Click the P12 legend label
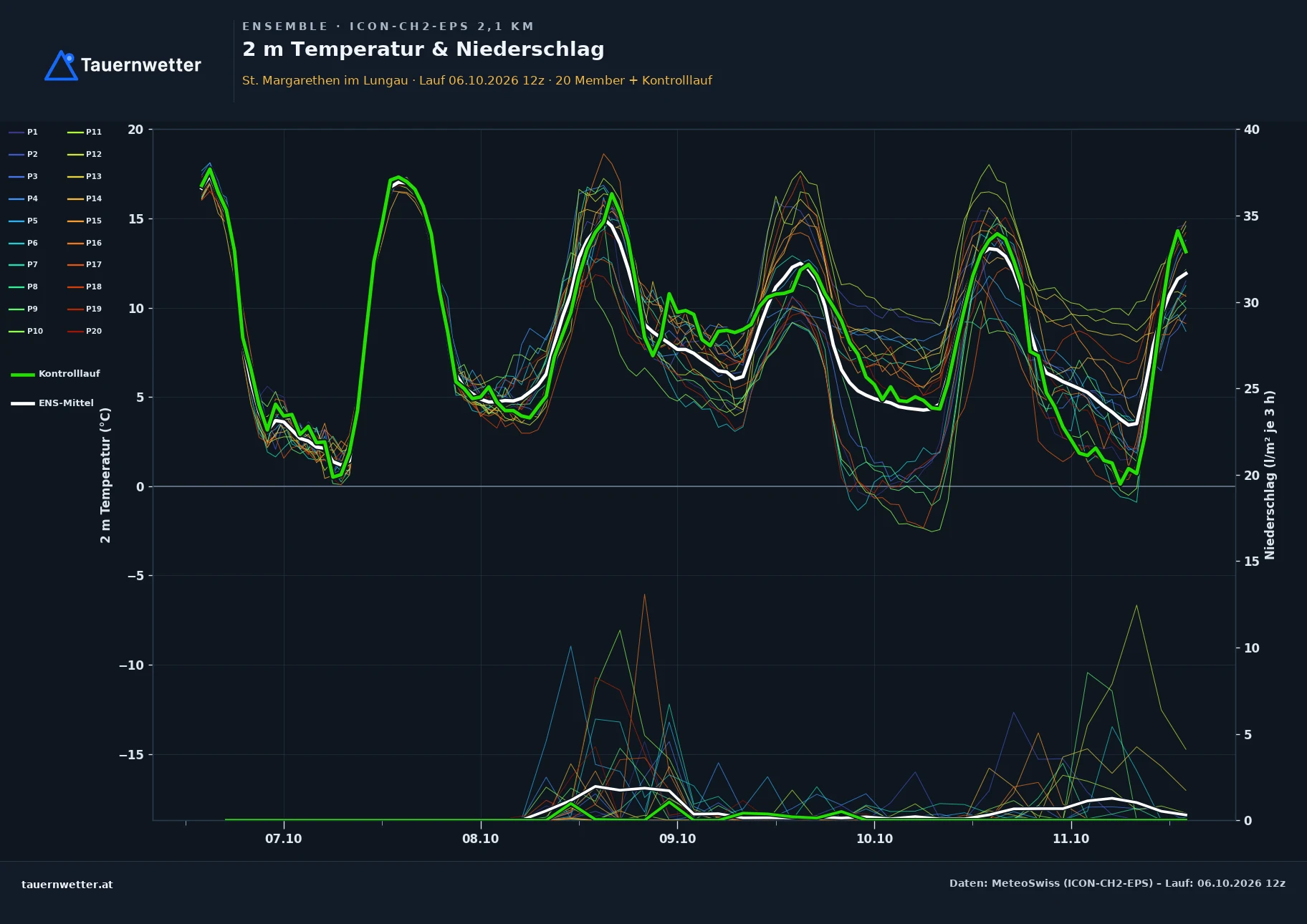Image resolution: width=1307 pixels, height=924 pixels. tap(94, 154)
